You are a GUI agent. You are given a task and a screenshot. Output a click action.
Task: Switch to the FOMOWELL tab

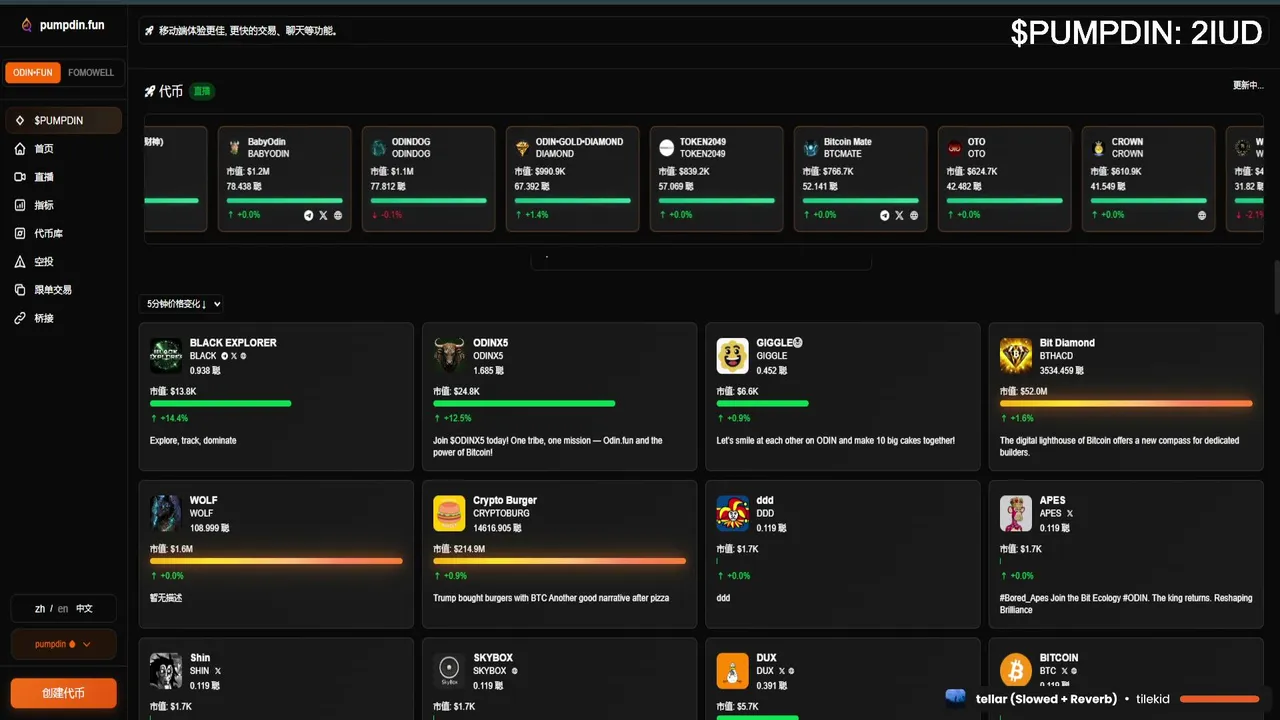coord(91,73)
